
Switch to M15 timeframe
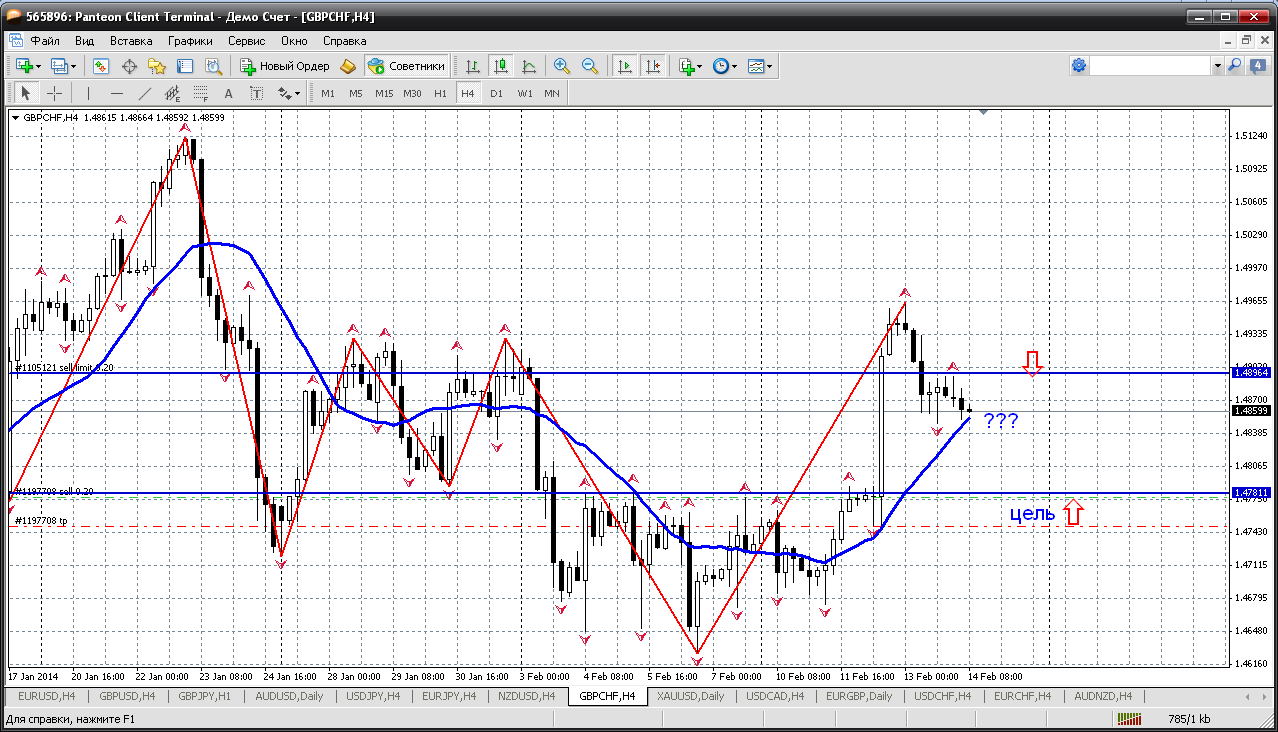click(384, 93)
